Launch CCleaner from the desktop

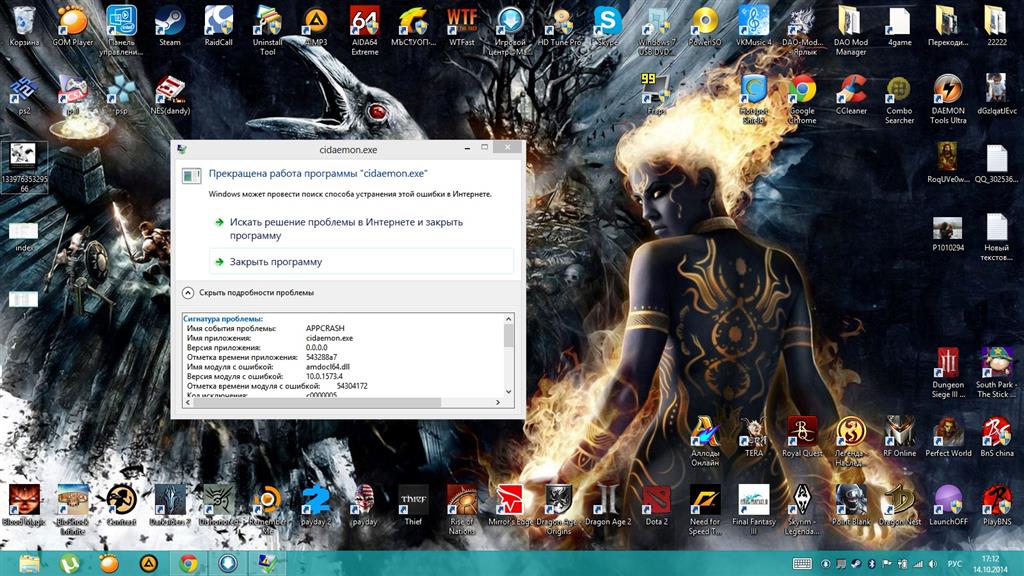pyautogui.click(x=851, y=95)
